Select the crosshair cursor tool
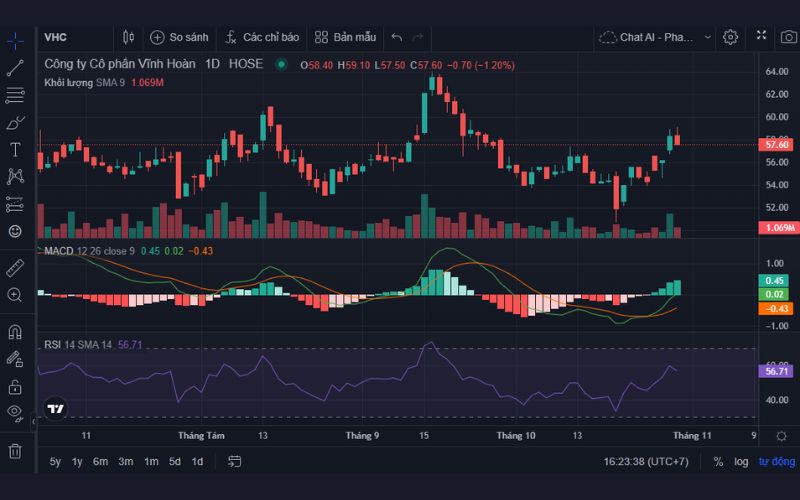The width and height of the screenshot is (800, 500). [x=15, y=41]
